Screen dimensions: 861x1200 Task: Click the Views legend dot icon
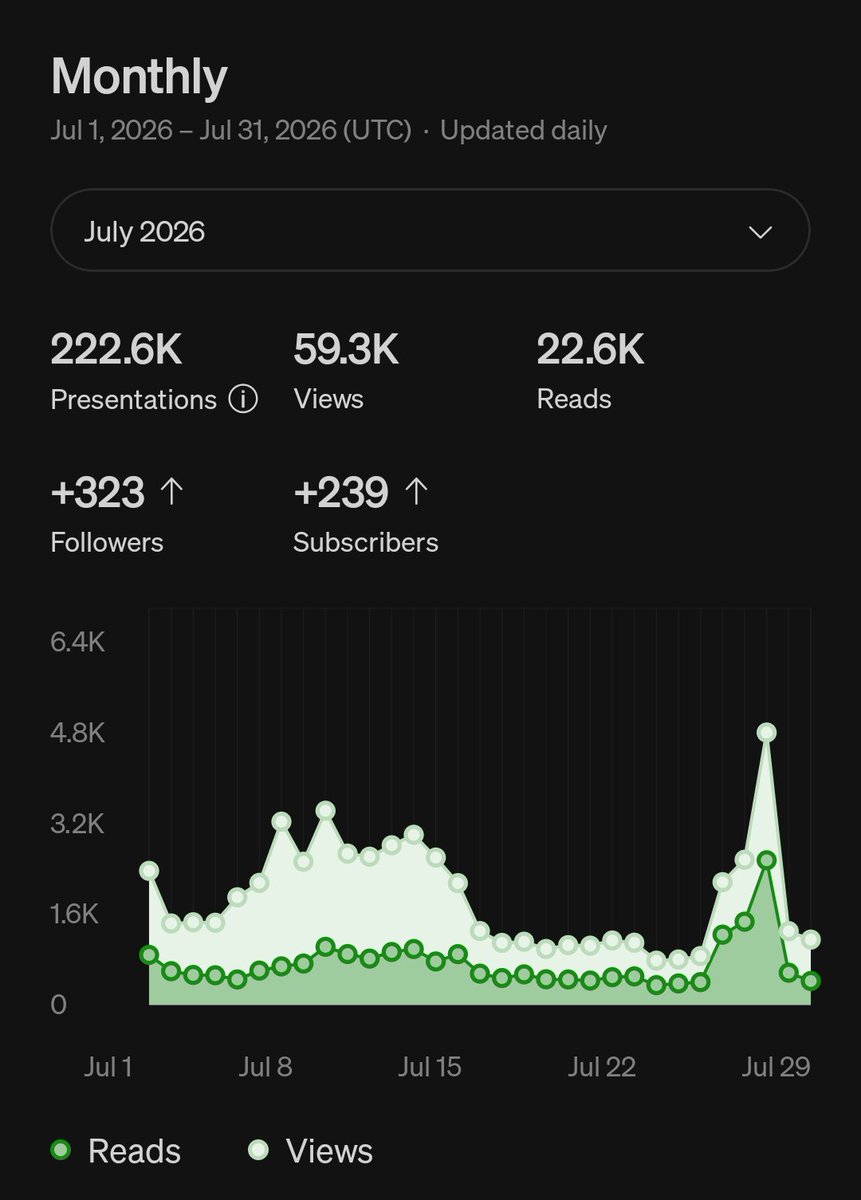258,1150
